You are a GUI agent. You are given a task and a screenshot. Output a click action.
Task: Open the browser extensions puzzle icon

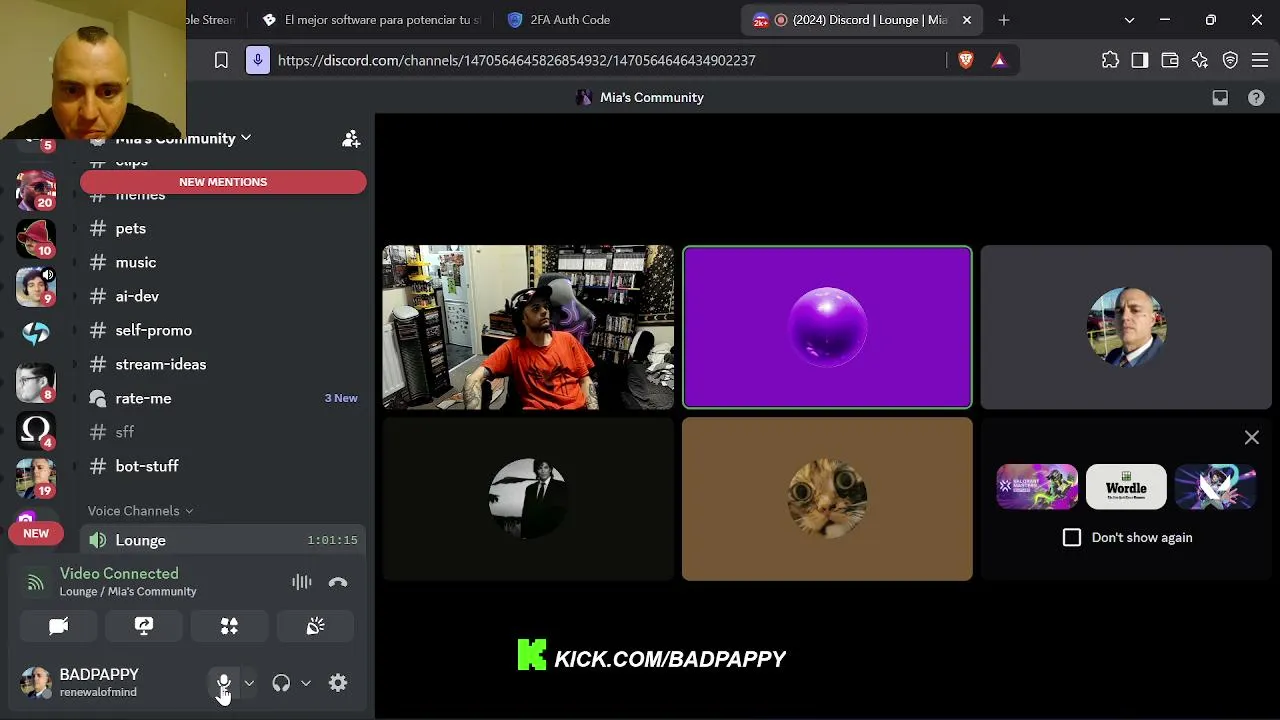point(1110,60)
